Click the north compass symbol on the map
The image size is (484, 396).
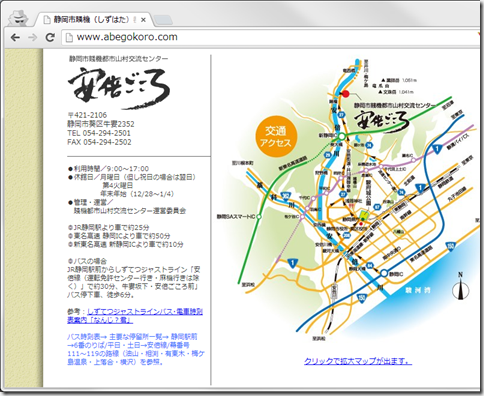point(461,287)
